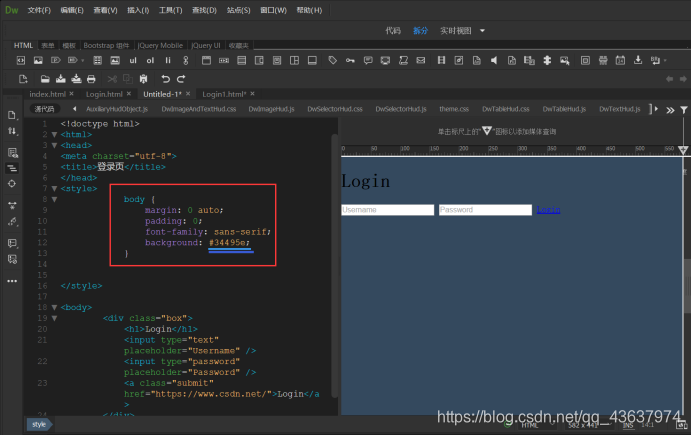The image size is (691, 436).
Task: Insert HTML5 Video using filmstrip icon
Action: (441, 60)
